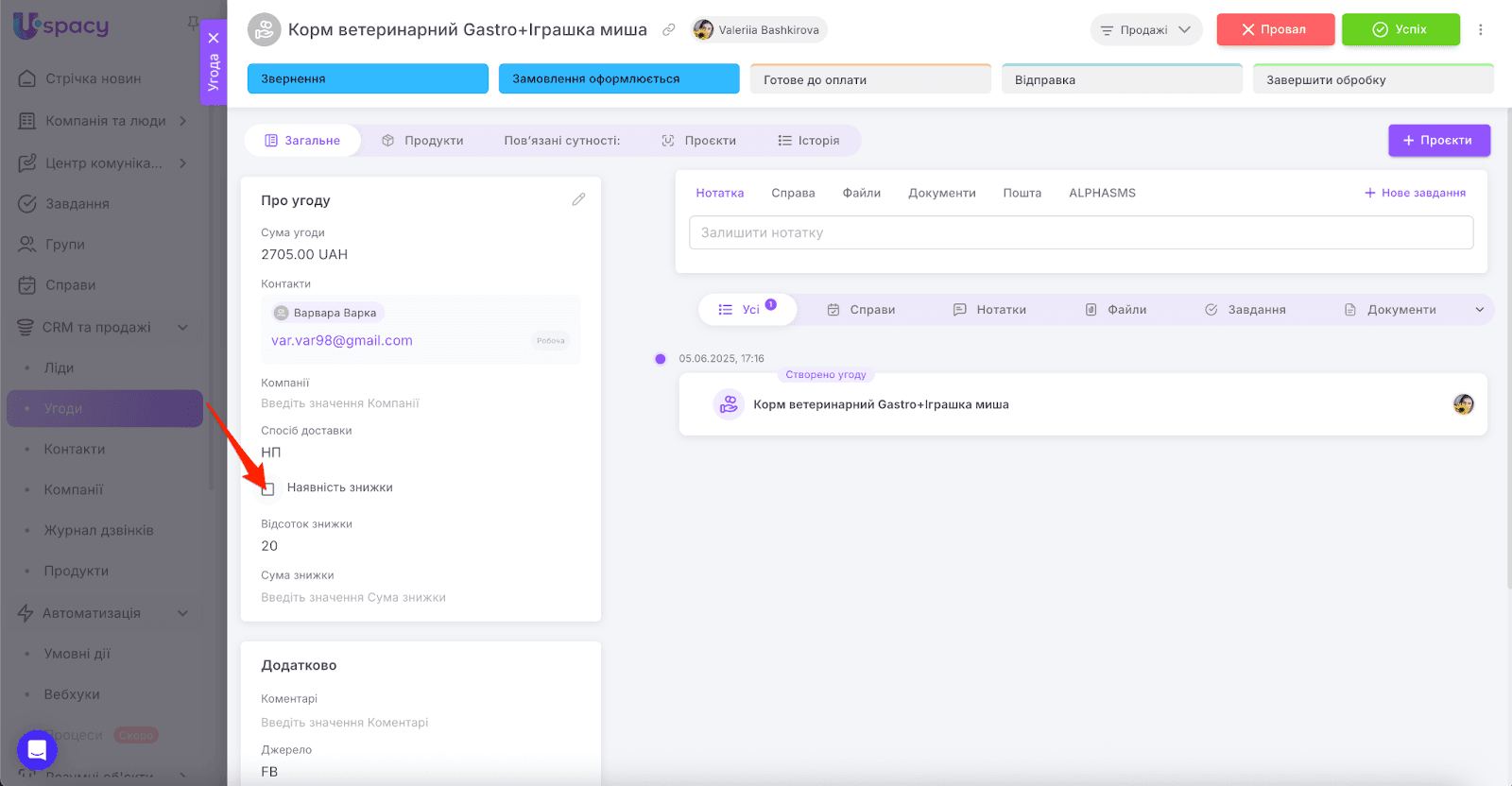Open the Історія tab
1512x786 pixels.
808,141
